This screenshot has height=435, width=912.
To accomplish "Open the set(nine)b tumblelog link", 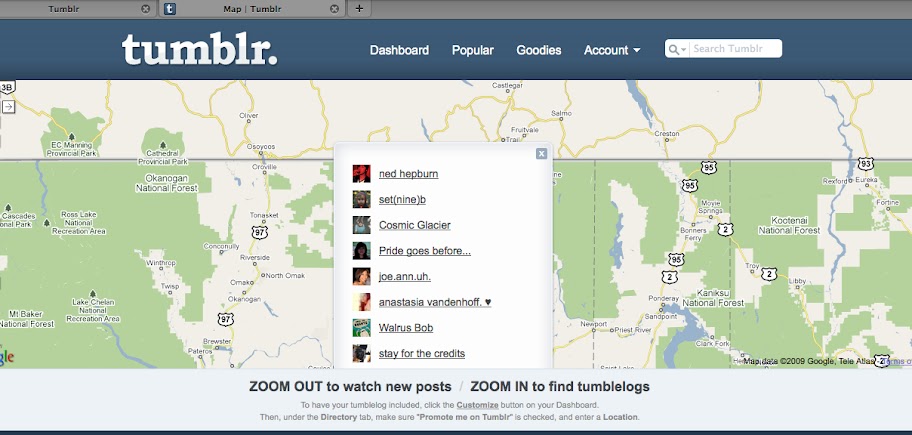I will click(402, 199).
